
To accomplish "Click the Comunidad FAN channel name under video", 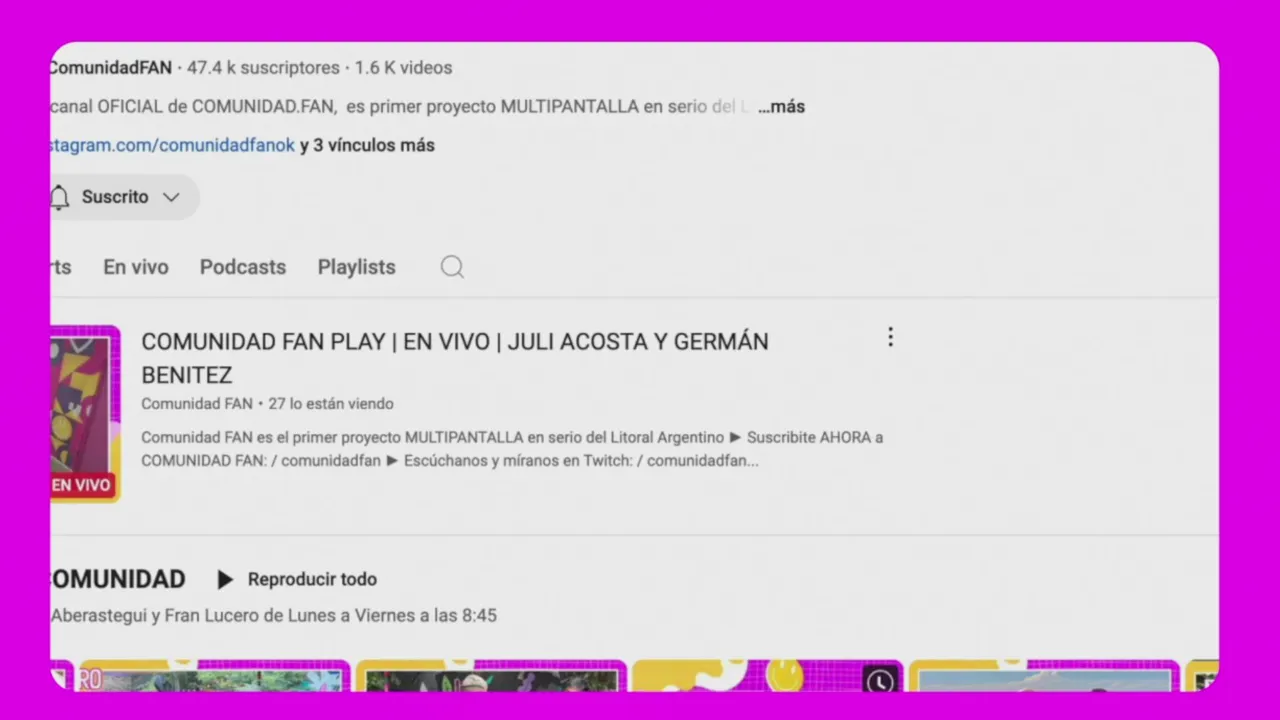I will [x=197, y=404].
